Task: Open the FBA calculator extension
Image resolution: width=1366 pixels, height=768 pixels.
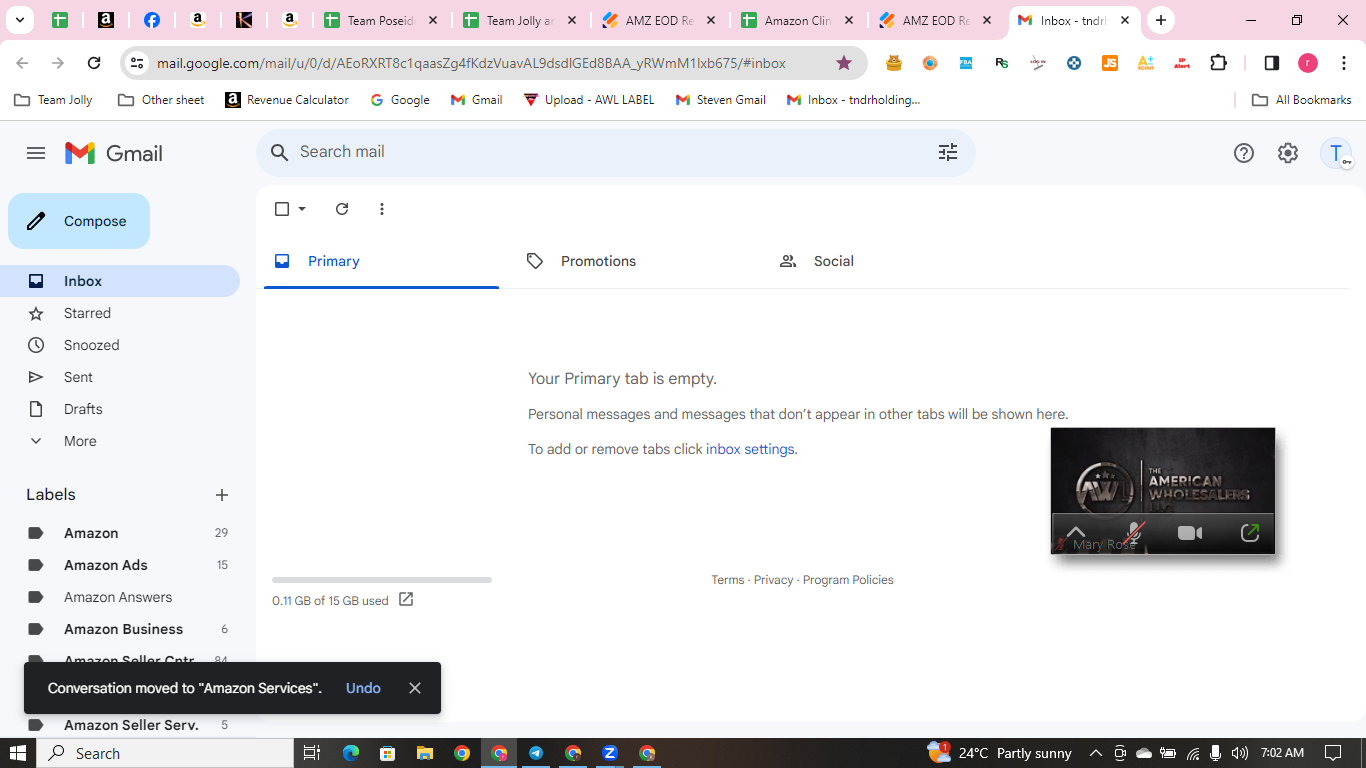Action: (966, 63)
